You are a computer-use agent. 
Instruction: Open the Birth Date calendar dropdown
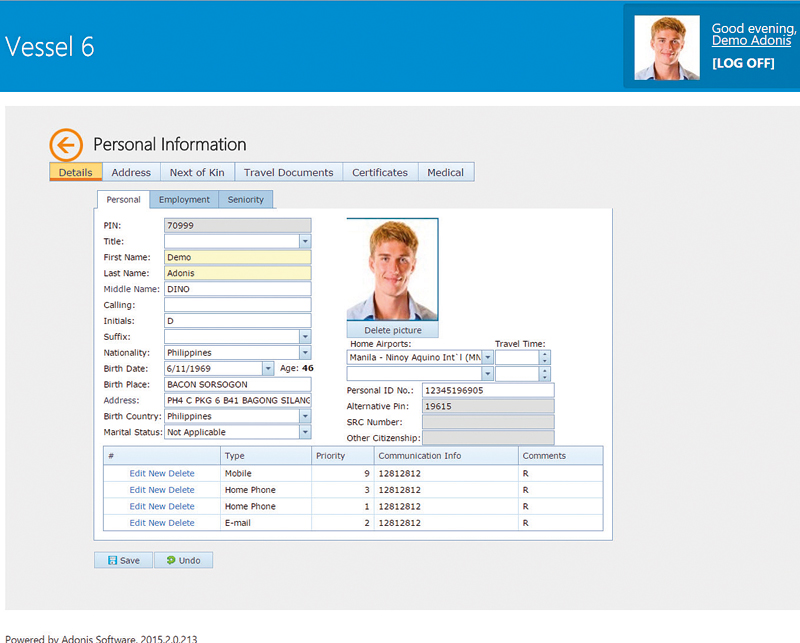pyautogui.click(x=268, y=368)
